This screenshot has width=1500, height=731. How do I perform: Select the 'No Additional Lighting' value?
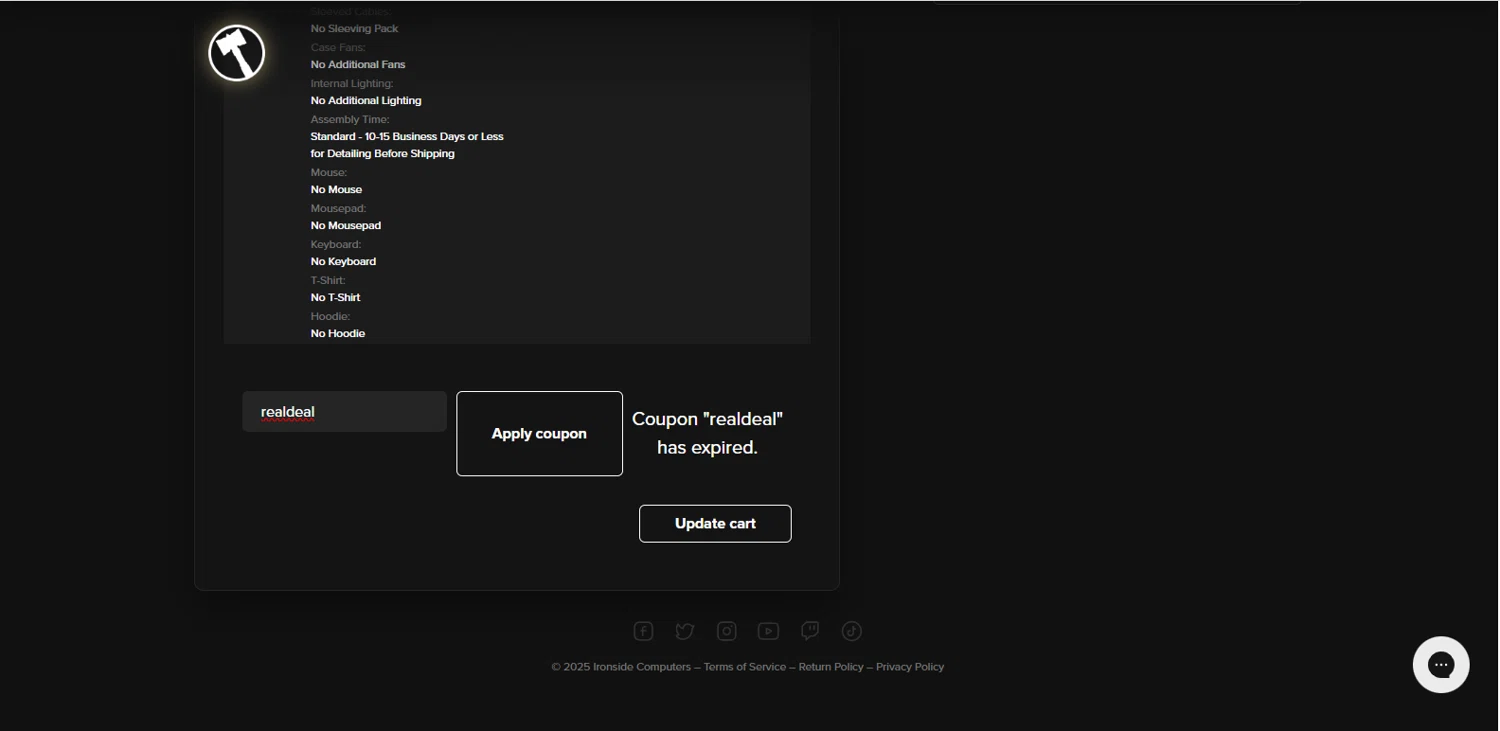tap(366, 101)
